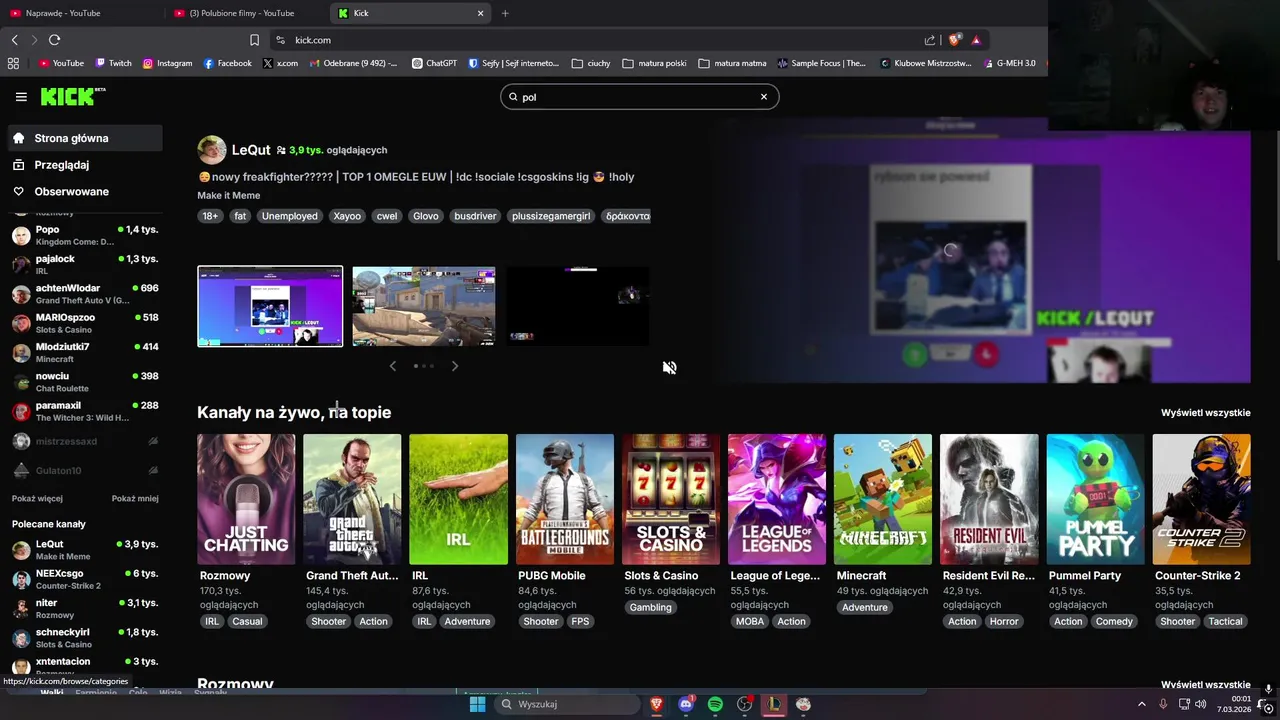Go to next featured carousel slide
This screenshot has height=720, width=1280.
(455, 366)
